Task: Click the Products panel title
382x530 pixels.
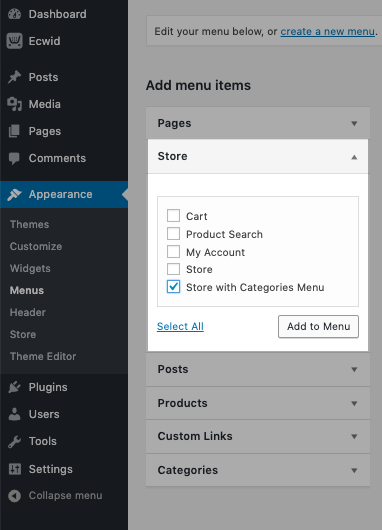Action: point(183,403)
